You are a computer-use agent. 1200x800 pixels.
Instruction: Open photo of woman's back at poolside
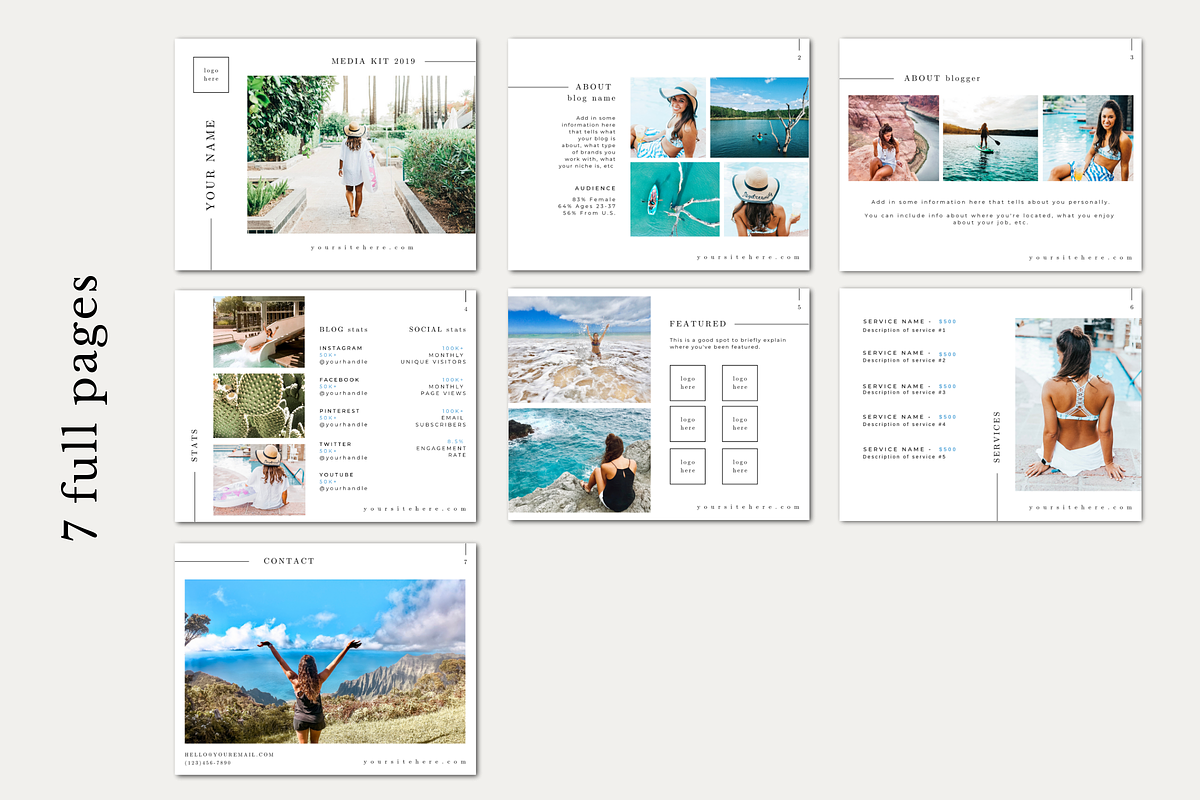tap(1078, 404)
